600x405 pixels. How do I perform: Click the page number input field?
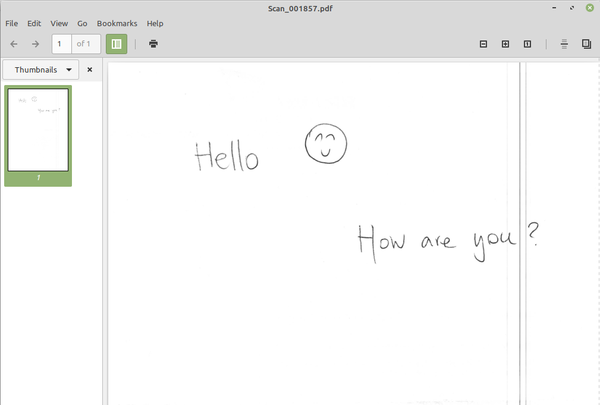point(62,44)
